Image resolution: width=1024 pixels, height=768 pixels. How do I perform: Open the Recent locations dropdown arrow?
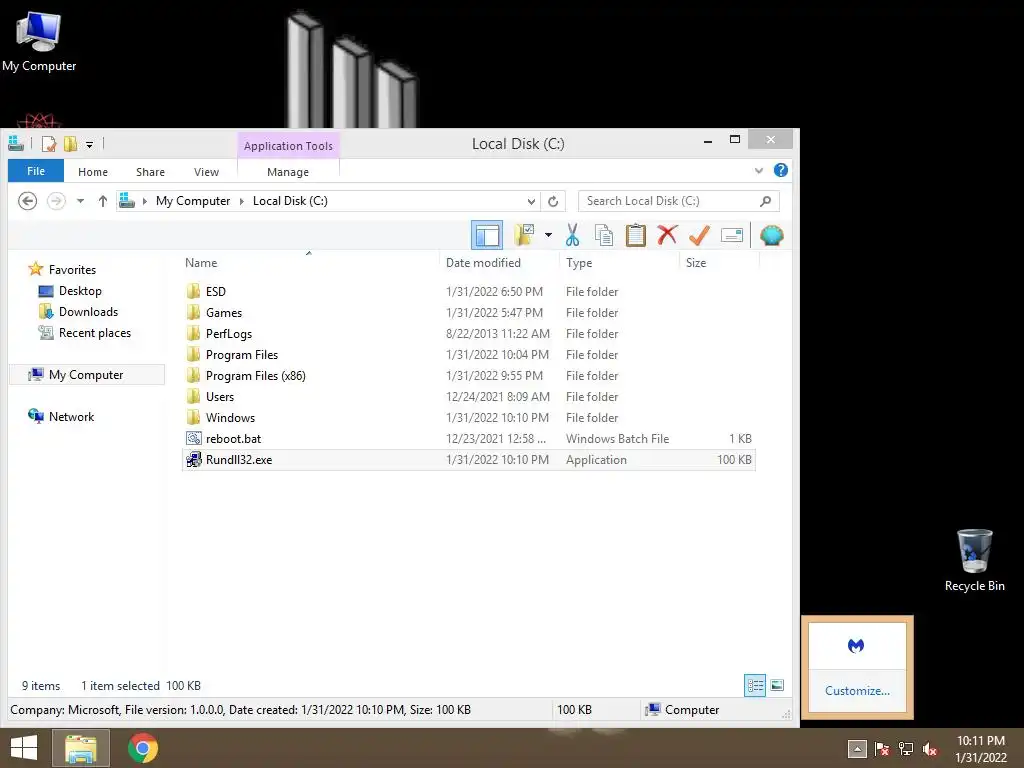80,201
